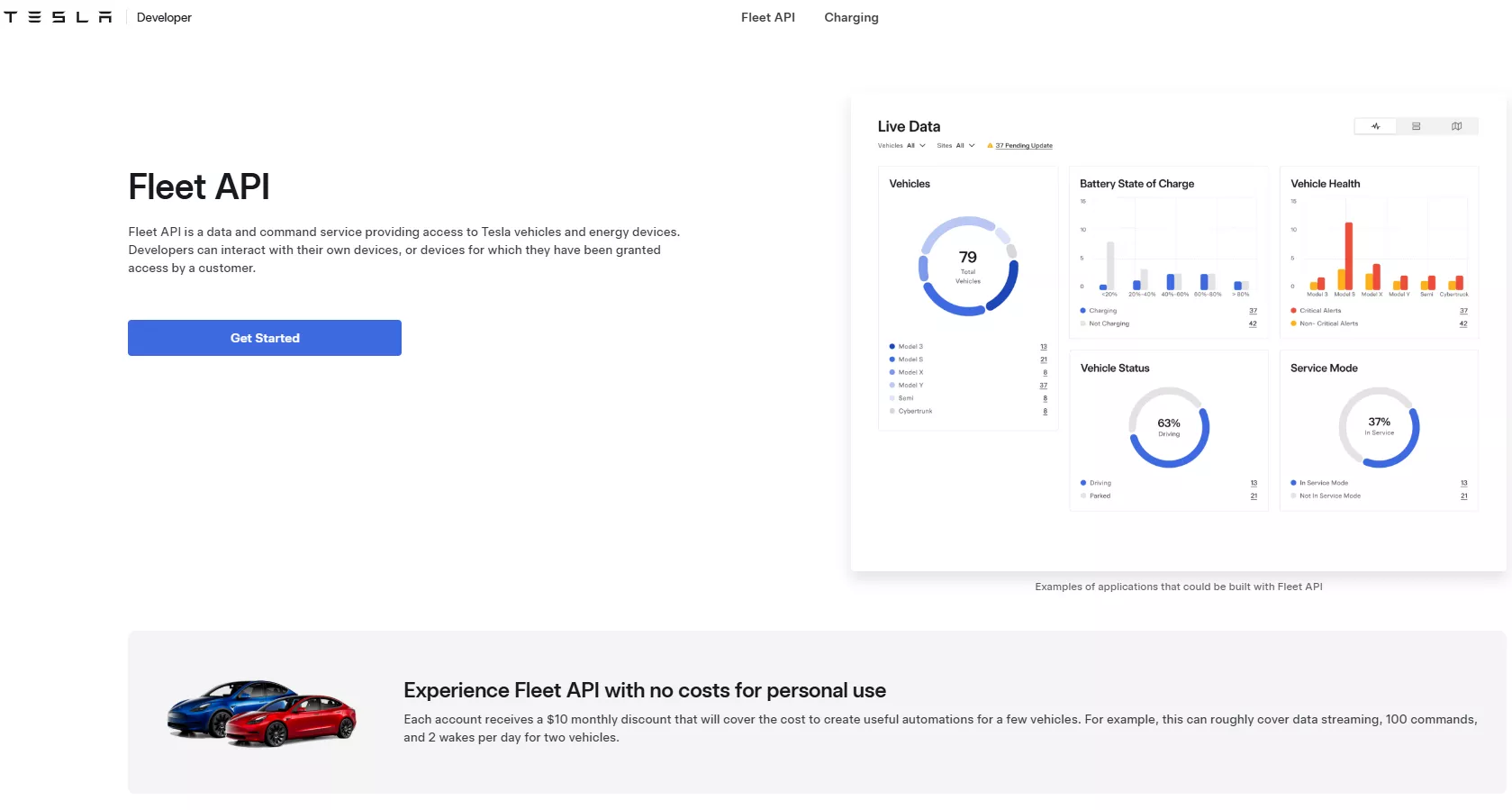Click the Tesla logo
The image size is (1512, 810).
pyautogui.click(x=59, y=17)
